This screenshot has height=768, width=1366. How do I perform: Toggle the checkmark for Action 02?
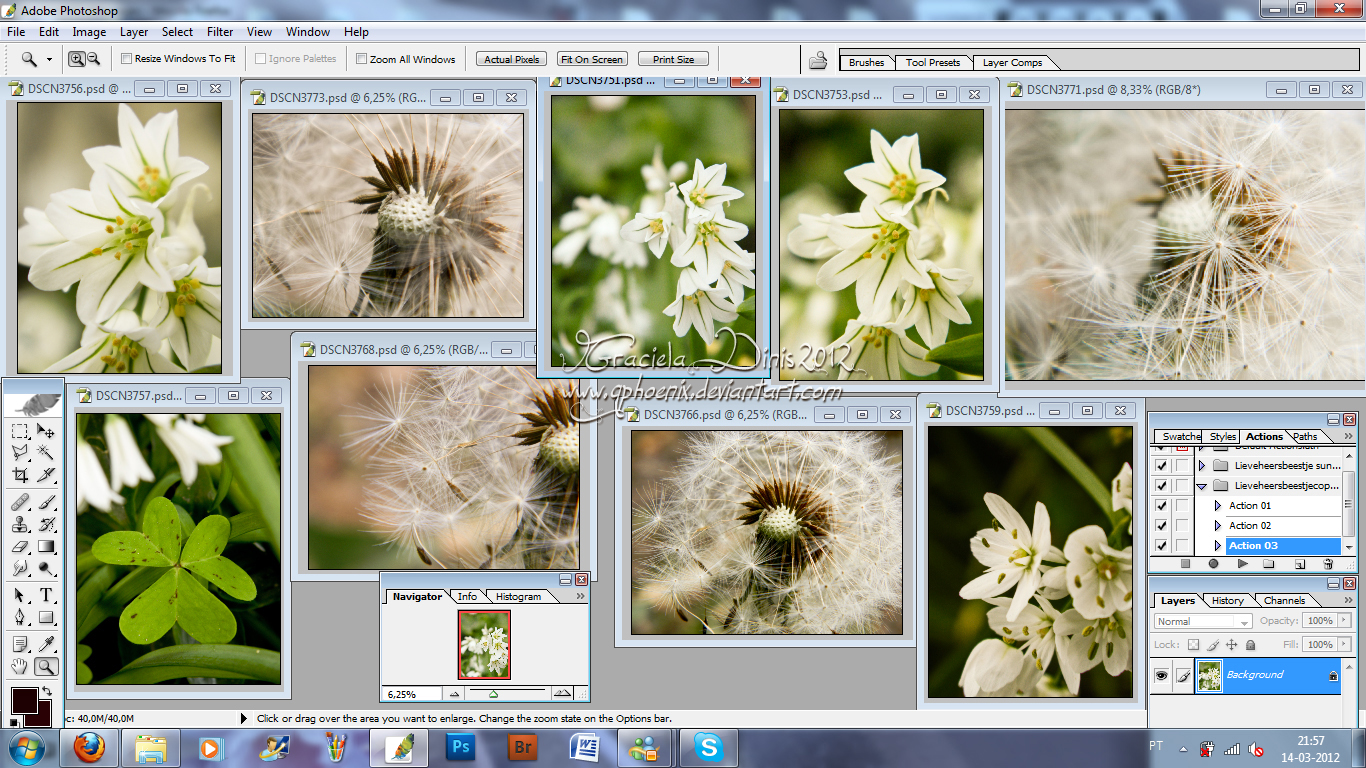click(1161, 525)
